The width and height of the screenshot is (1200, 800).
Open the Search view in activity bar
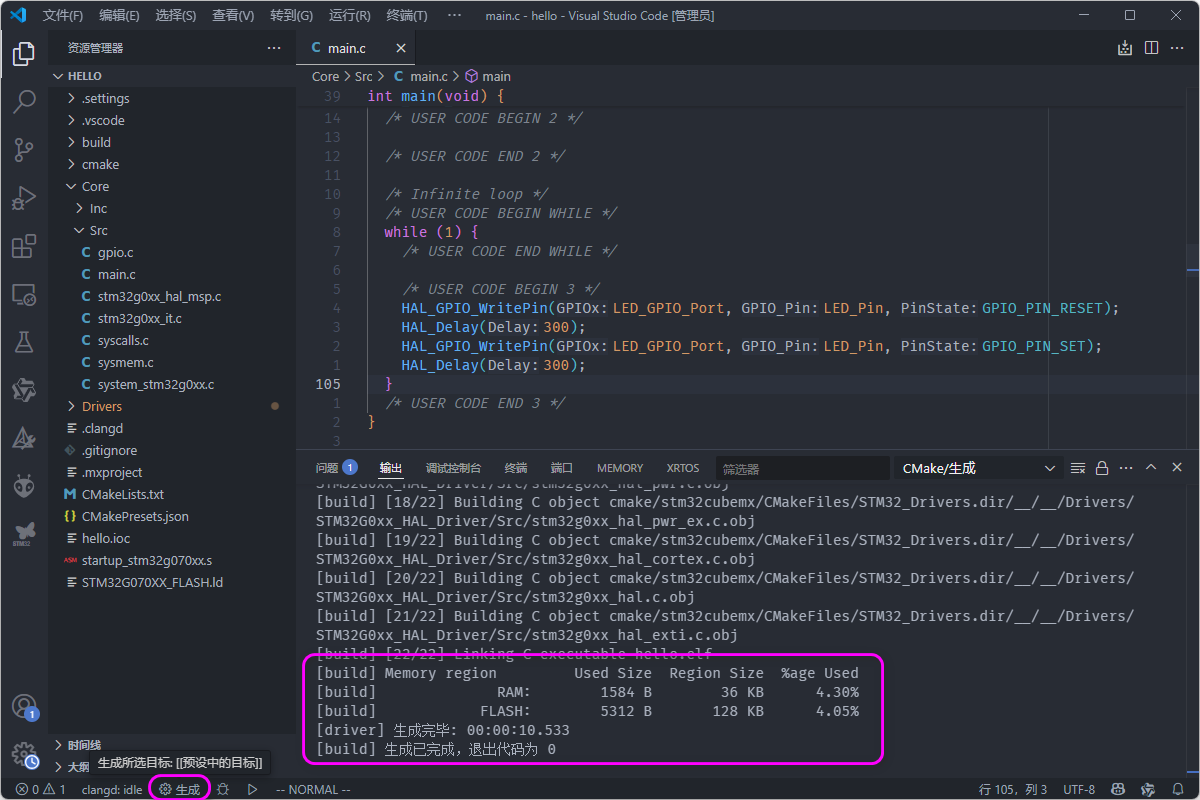point(24,101)
